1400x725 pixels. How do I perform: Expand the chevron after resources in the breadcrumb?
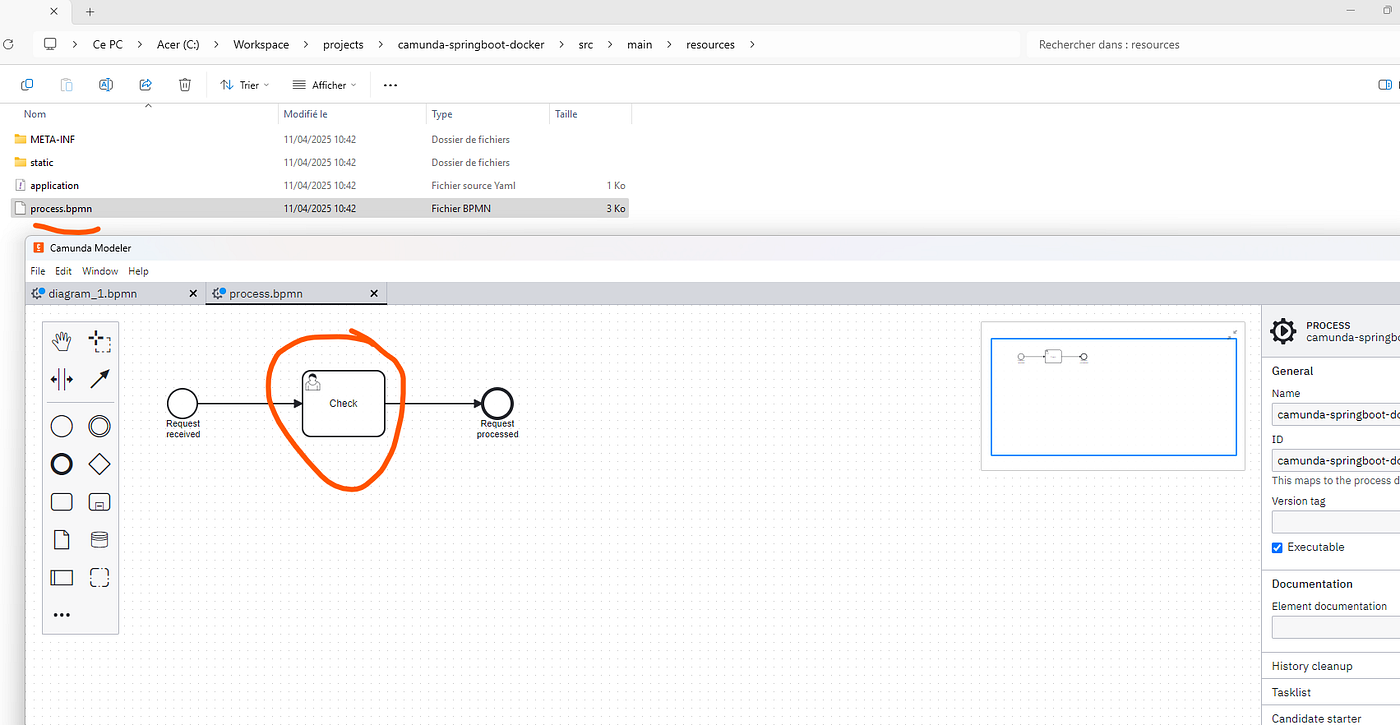tap(752, 45)
